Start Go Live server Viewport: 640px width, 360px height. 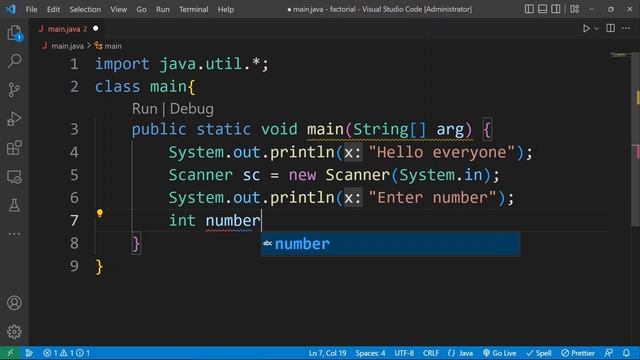pyautogui.click(x=499, y=353)
